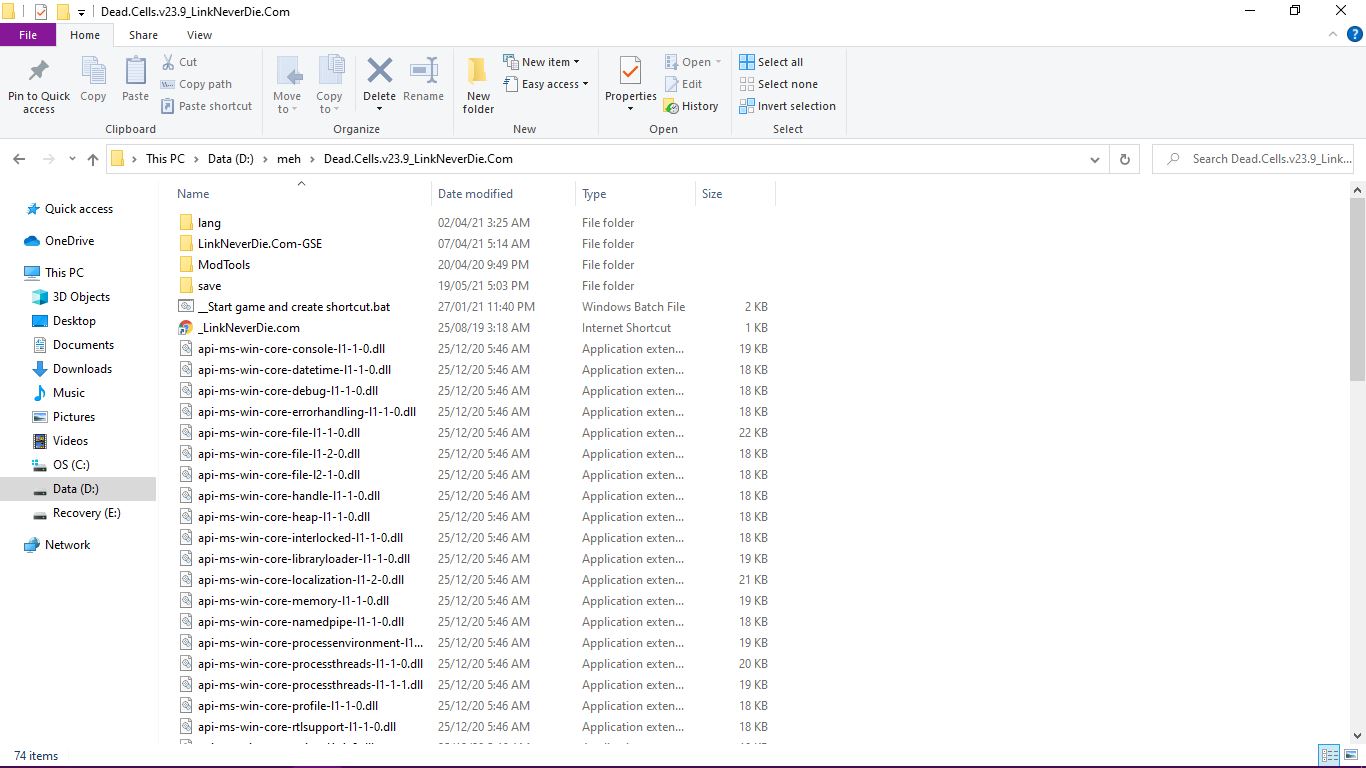Switch to large icons view layout

pyautogui.click(x=1349, y=755)
